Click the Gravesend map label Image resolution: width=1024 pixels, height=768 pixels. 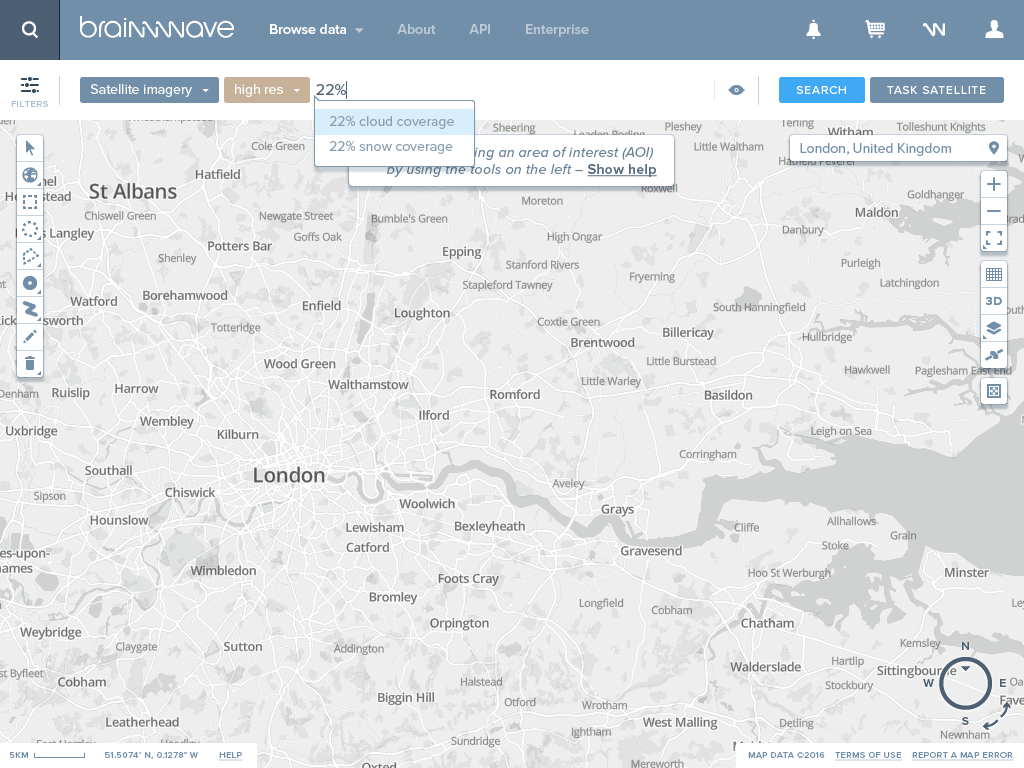[x=651, y=551]
